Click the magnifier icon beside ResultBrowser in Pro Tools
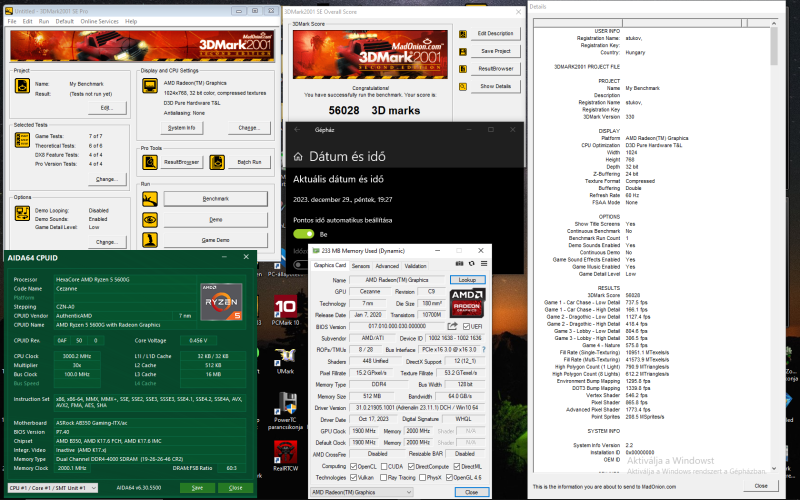This screenshot has width=800, height=500. [150, 162]
